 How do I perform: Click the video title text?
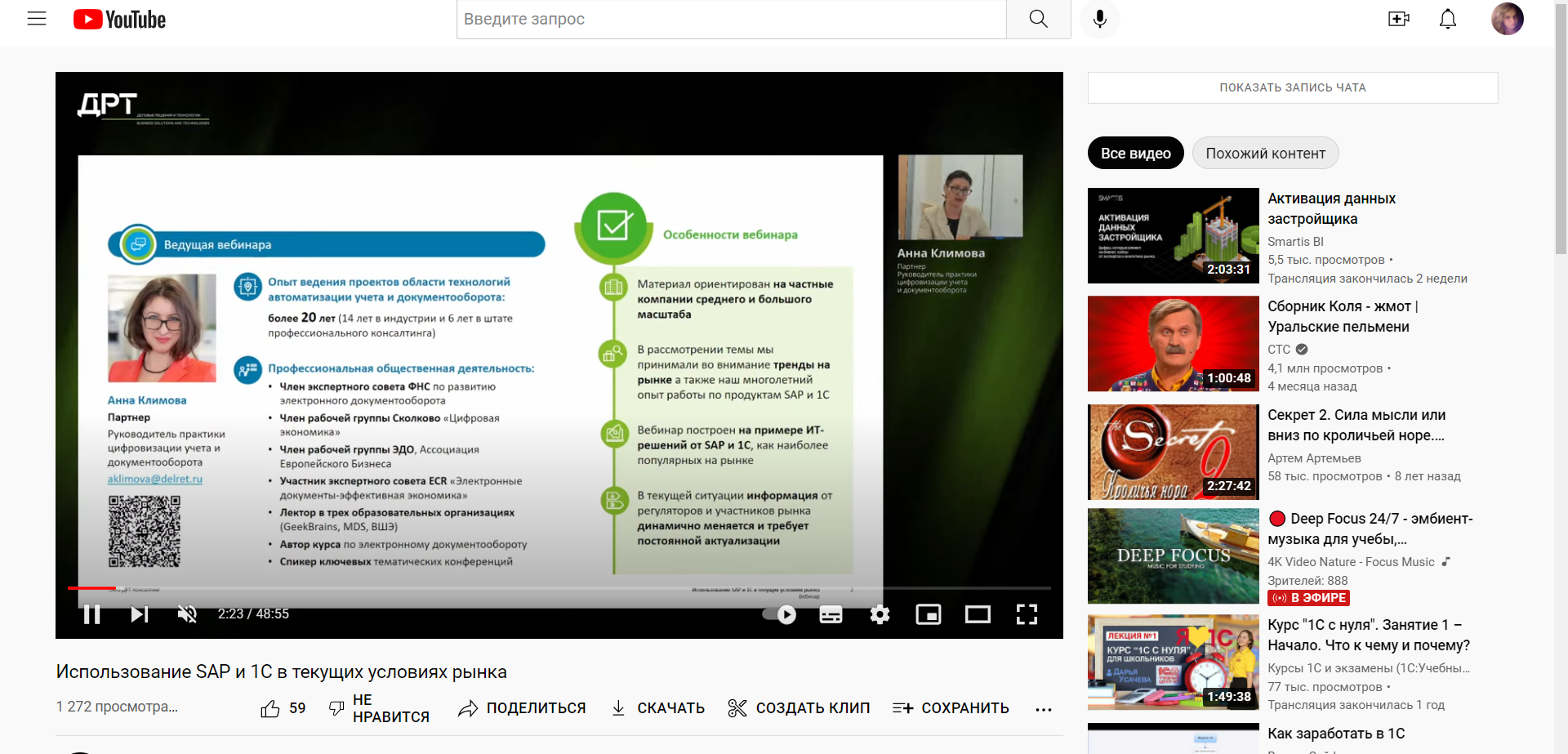click(x=282, y=671)
